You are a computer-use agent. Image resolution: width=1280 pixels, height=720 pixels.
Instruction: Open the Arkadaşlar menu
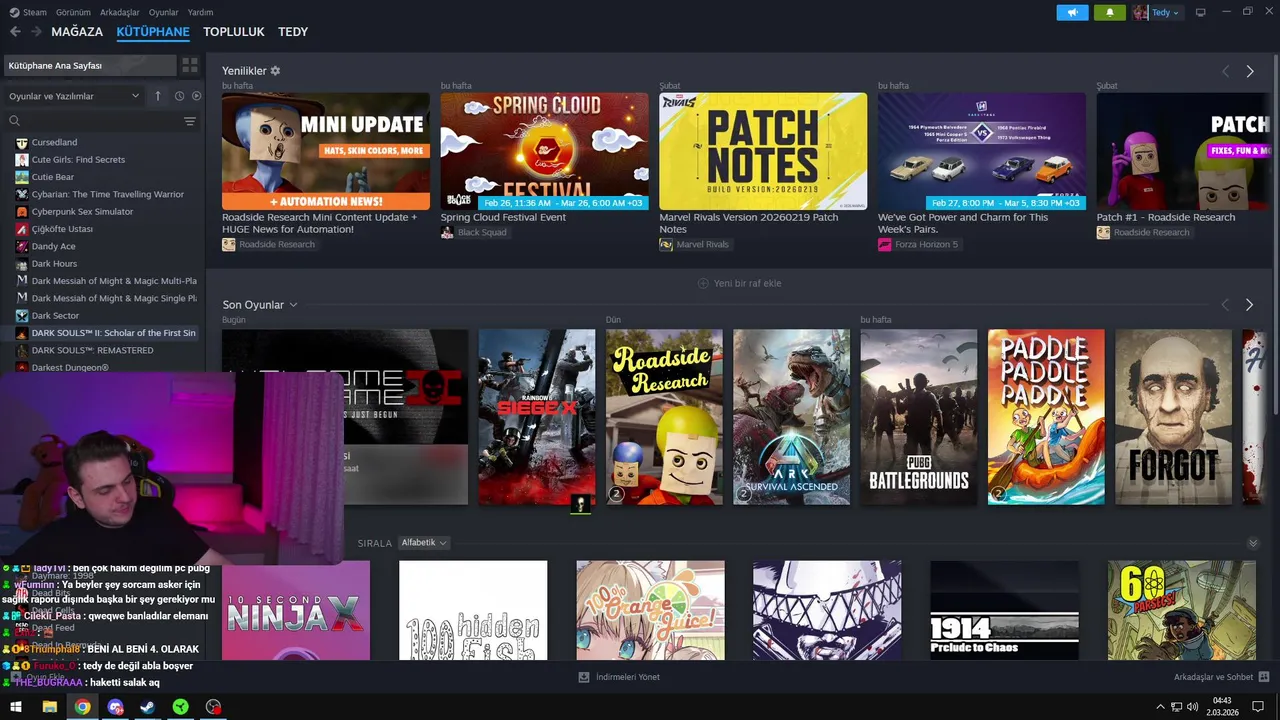click(120, 12)
